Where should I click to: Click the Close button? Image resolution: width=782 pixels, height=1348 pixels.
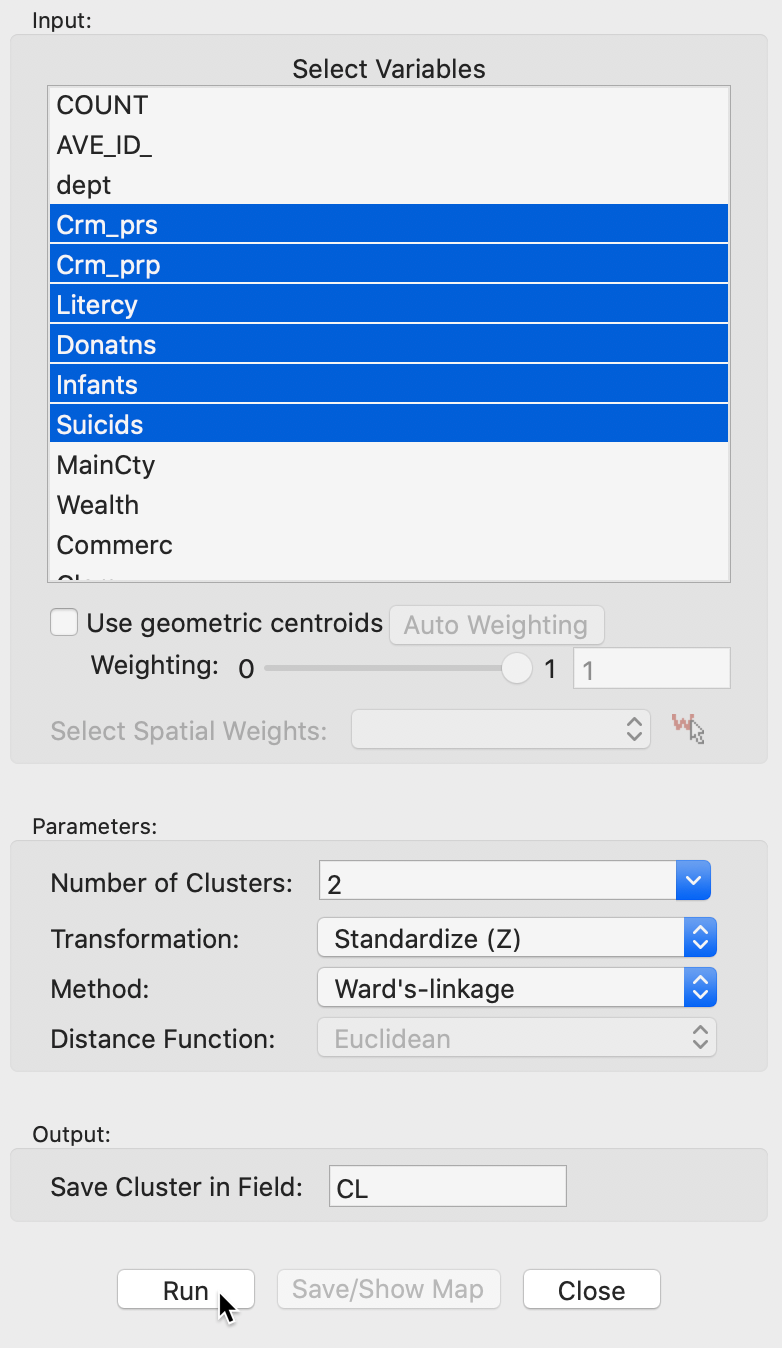pyautogui.click(x=592, y=1290)
